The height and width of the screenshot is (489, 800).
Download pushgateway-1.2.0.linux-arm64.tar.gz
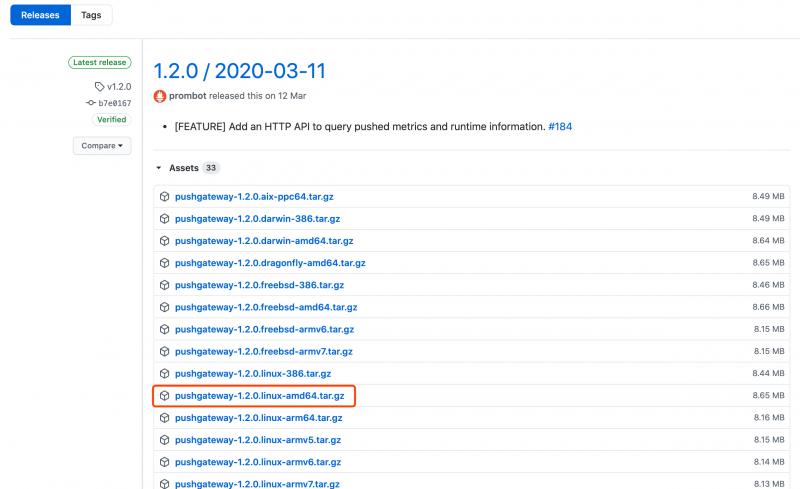coord(259,418)
